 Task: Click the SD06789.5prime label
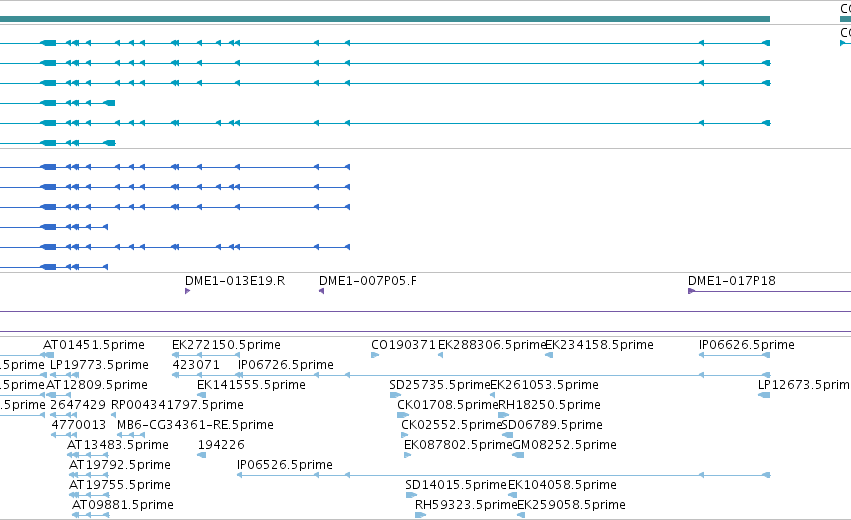point(552,425)
